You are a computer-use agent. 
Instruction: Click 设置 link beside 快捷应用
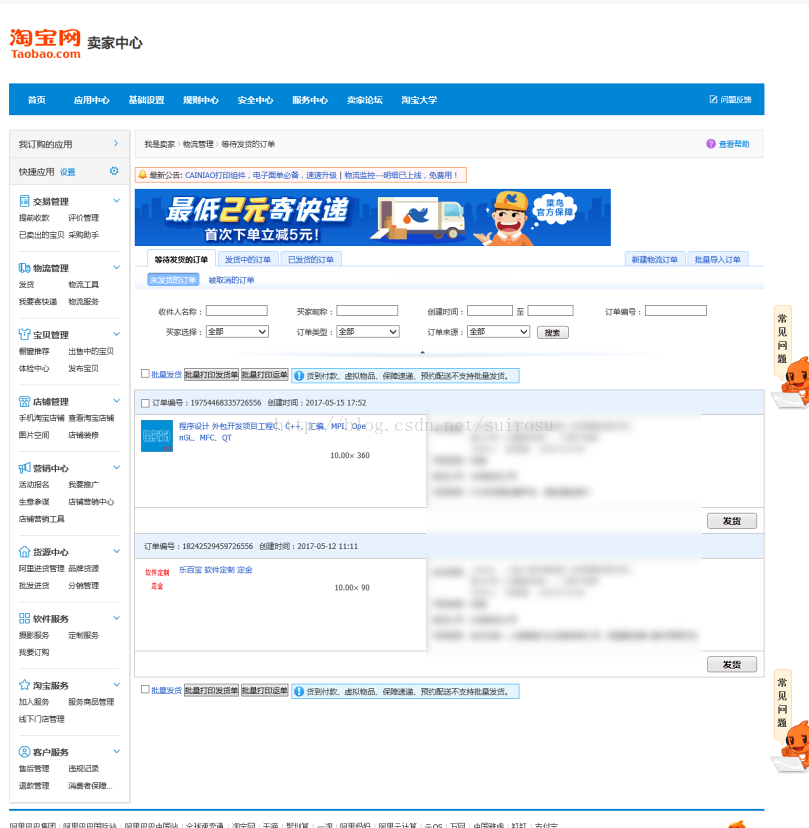pos(68,172)
